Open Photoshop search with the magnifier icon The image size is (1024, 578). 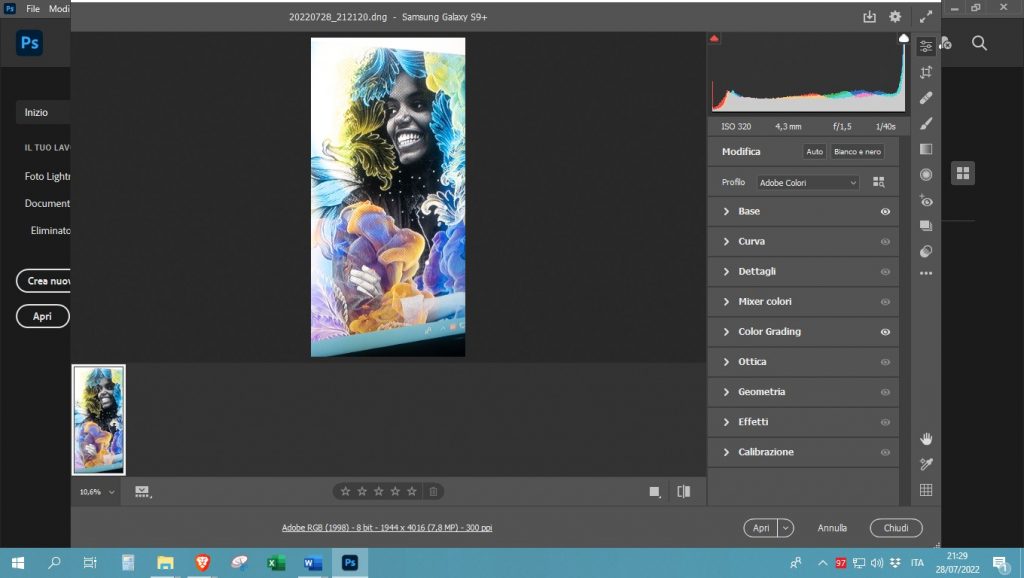[978, 44]
